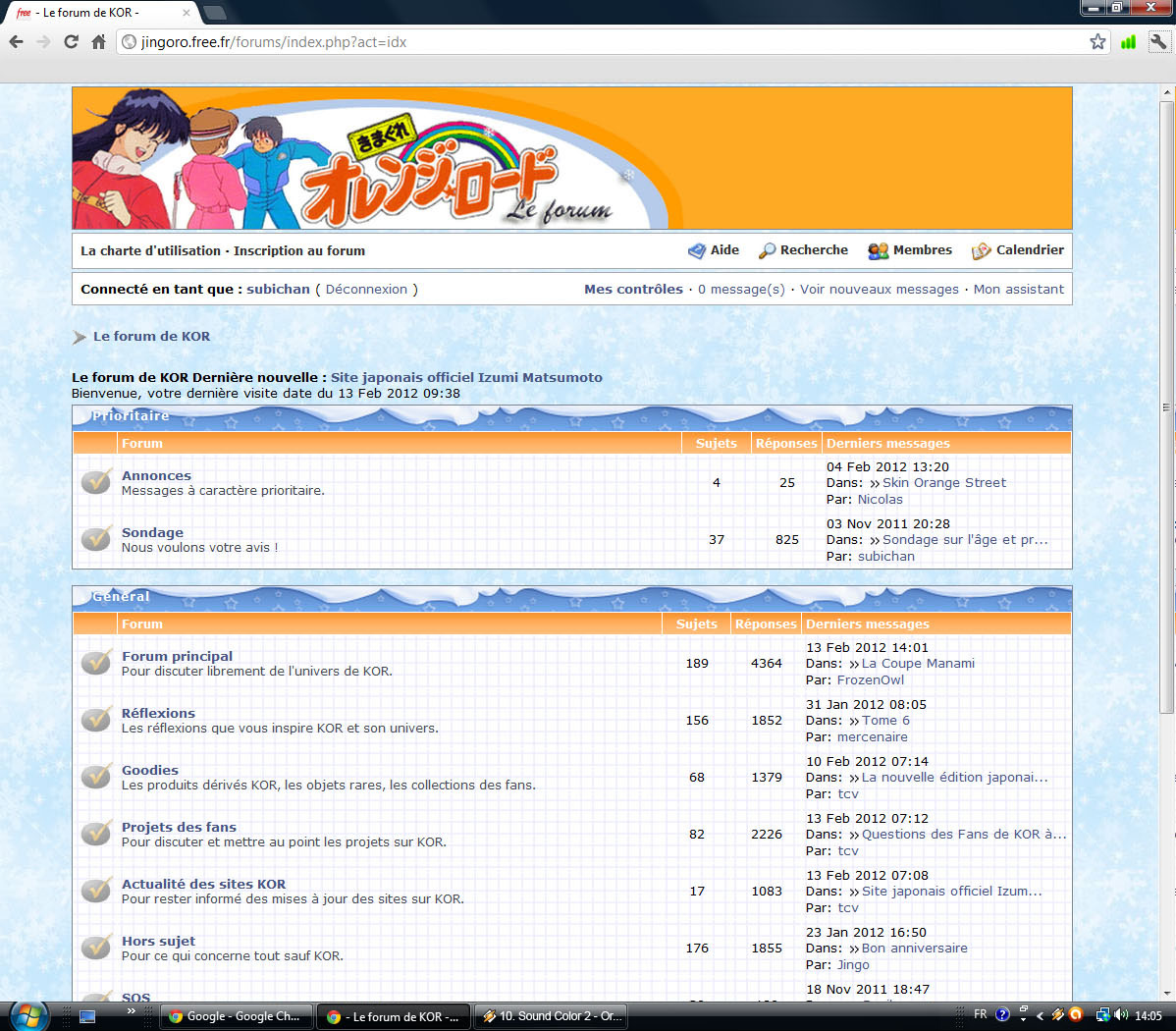Open Mon assistant

pos(1019,289)
